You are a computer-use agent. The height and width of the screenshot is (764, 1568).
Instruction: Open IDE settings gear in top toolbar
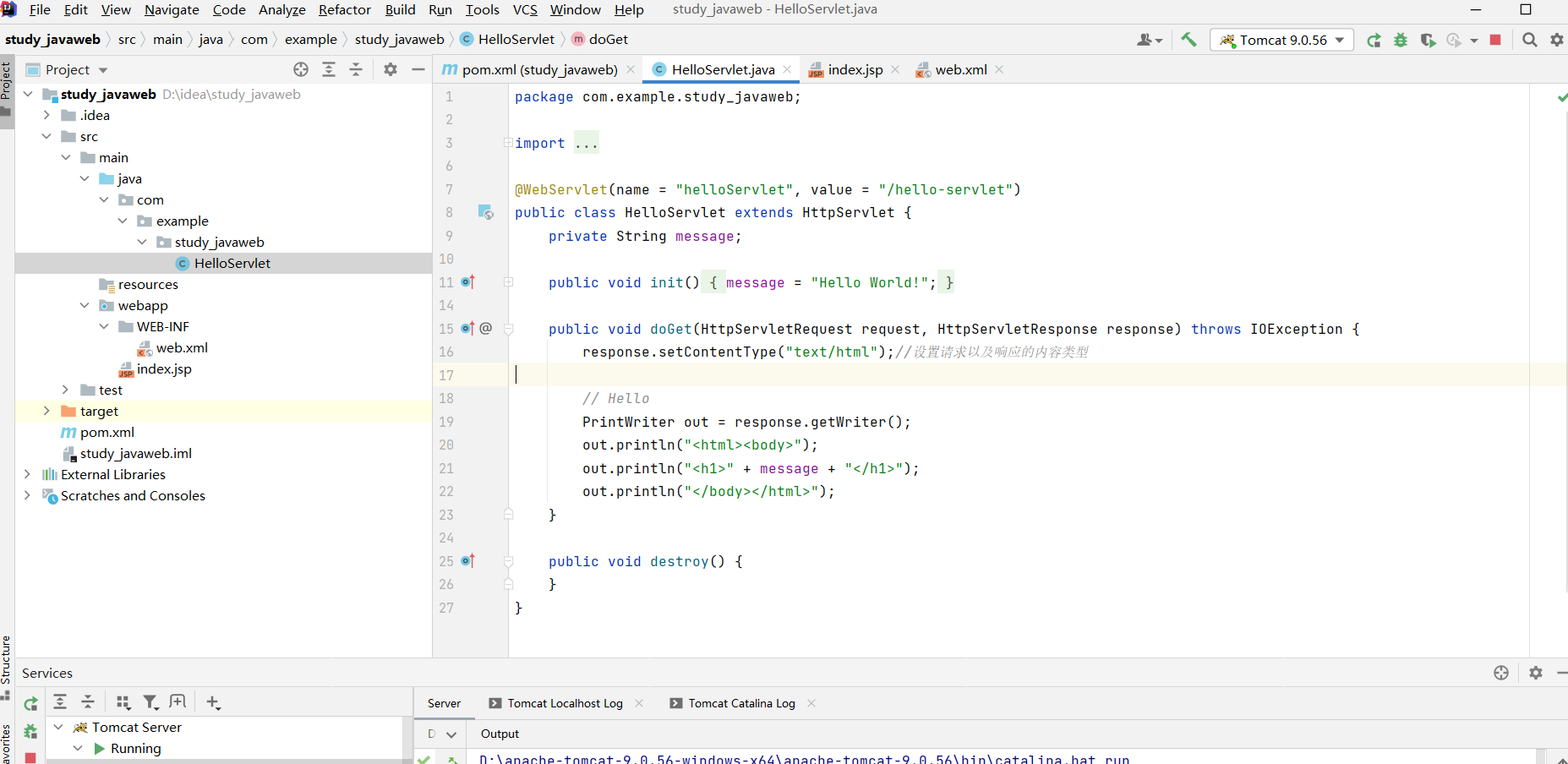(x=1557, y=40)
